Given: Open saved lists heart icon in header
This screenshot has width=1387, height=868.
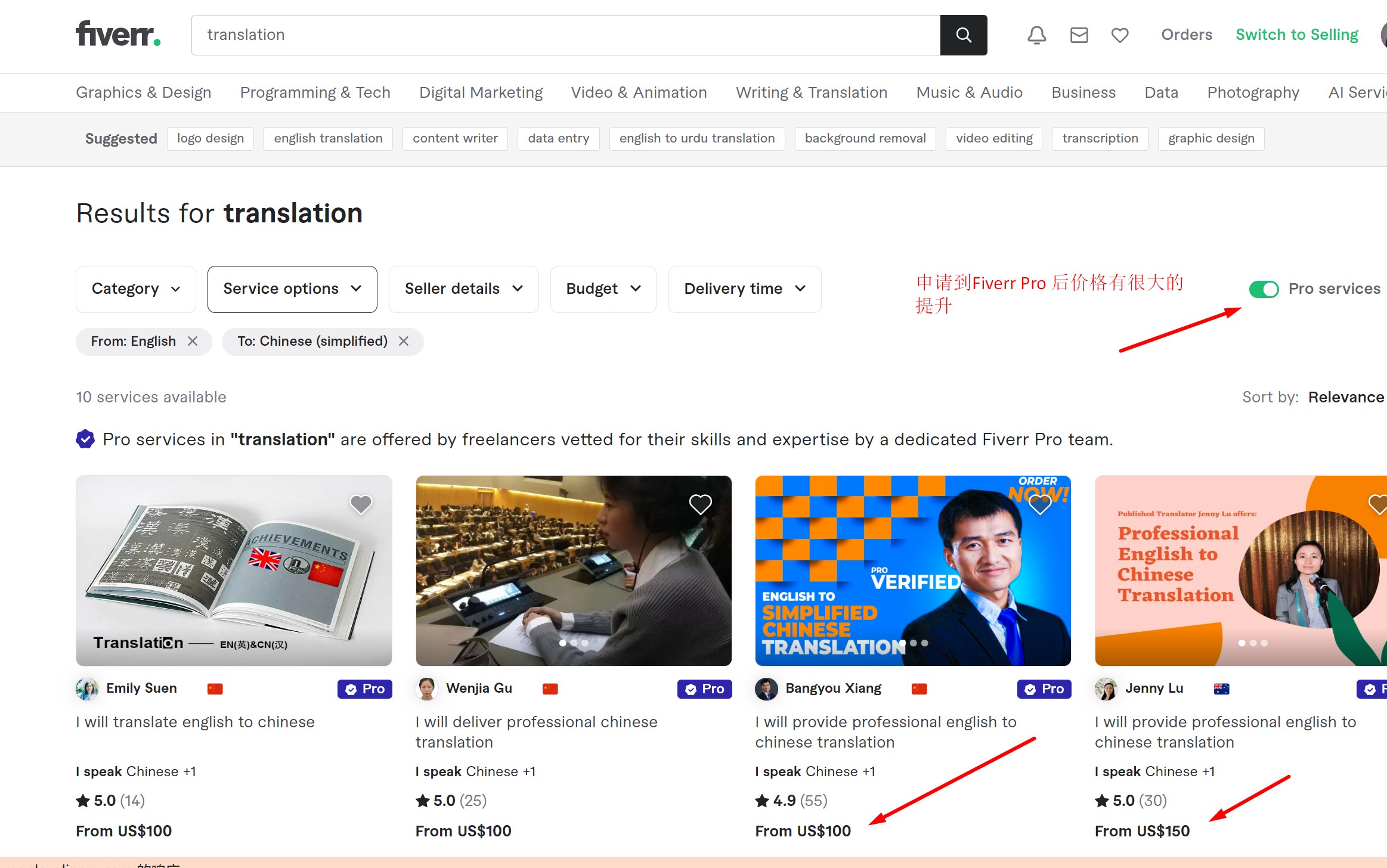Looking at the screenshot, I should 1119,35.
